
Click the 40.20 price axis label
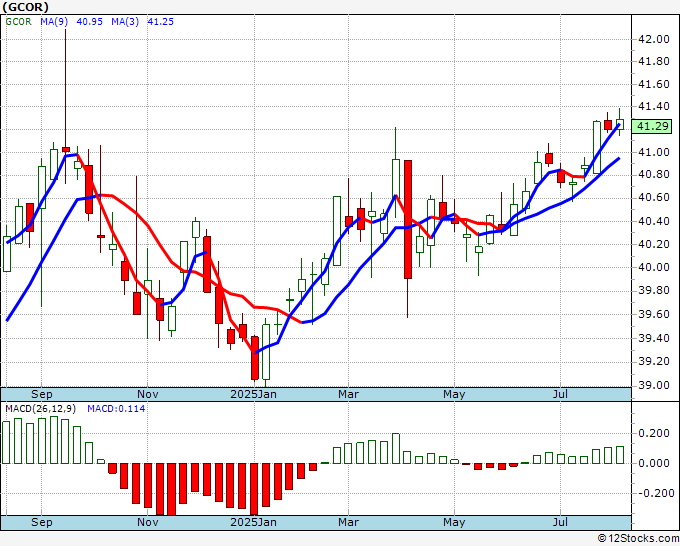pyautogui.click(x=654, y=244)
